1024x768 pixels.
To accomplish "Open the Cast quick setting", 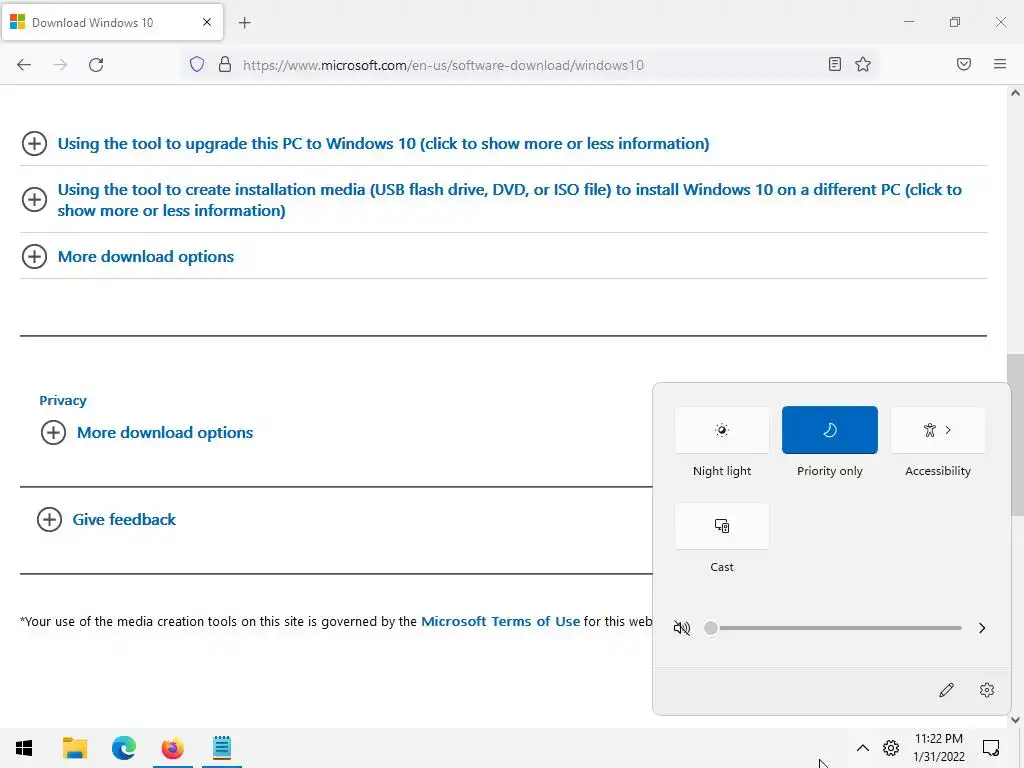I will pos(722,526).
